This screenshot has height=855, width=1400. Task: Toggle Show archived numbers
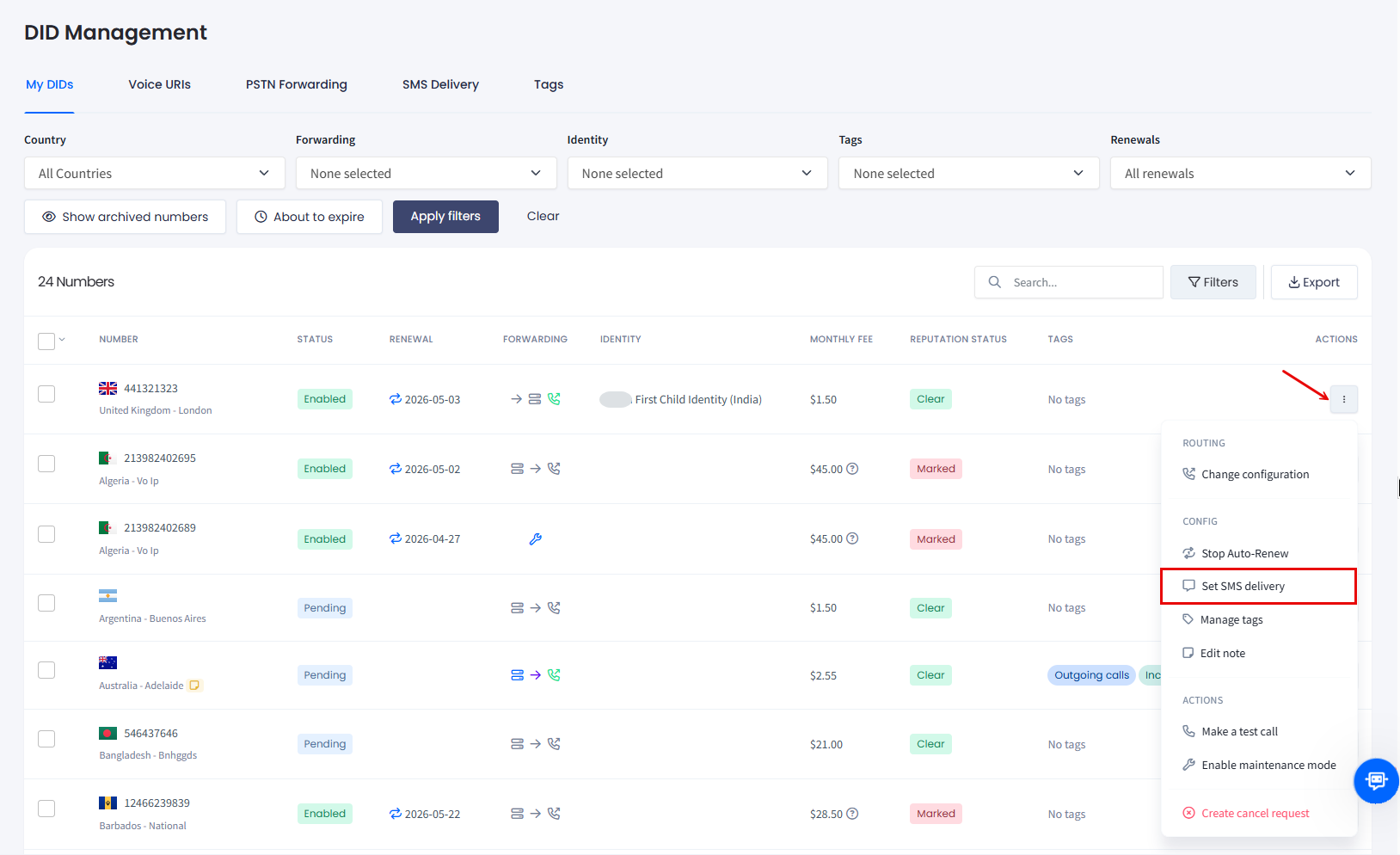click(x=125, y=217)
